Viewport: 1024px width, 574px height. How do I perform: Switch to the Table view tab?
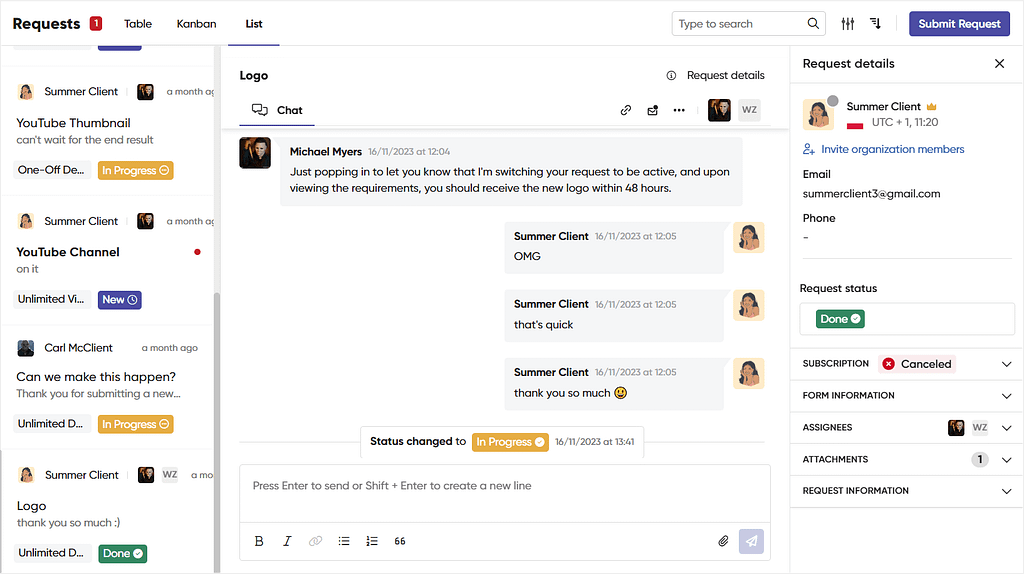[138, 24]
